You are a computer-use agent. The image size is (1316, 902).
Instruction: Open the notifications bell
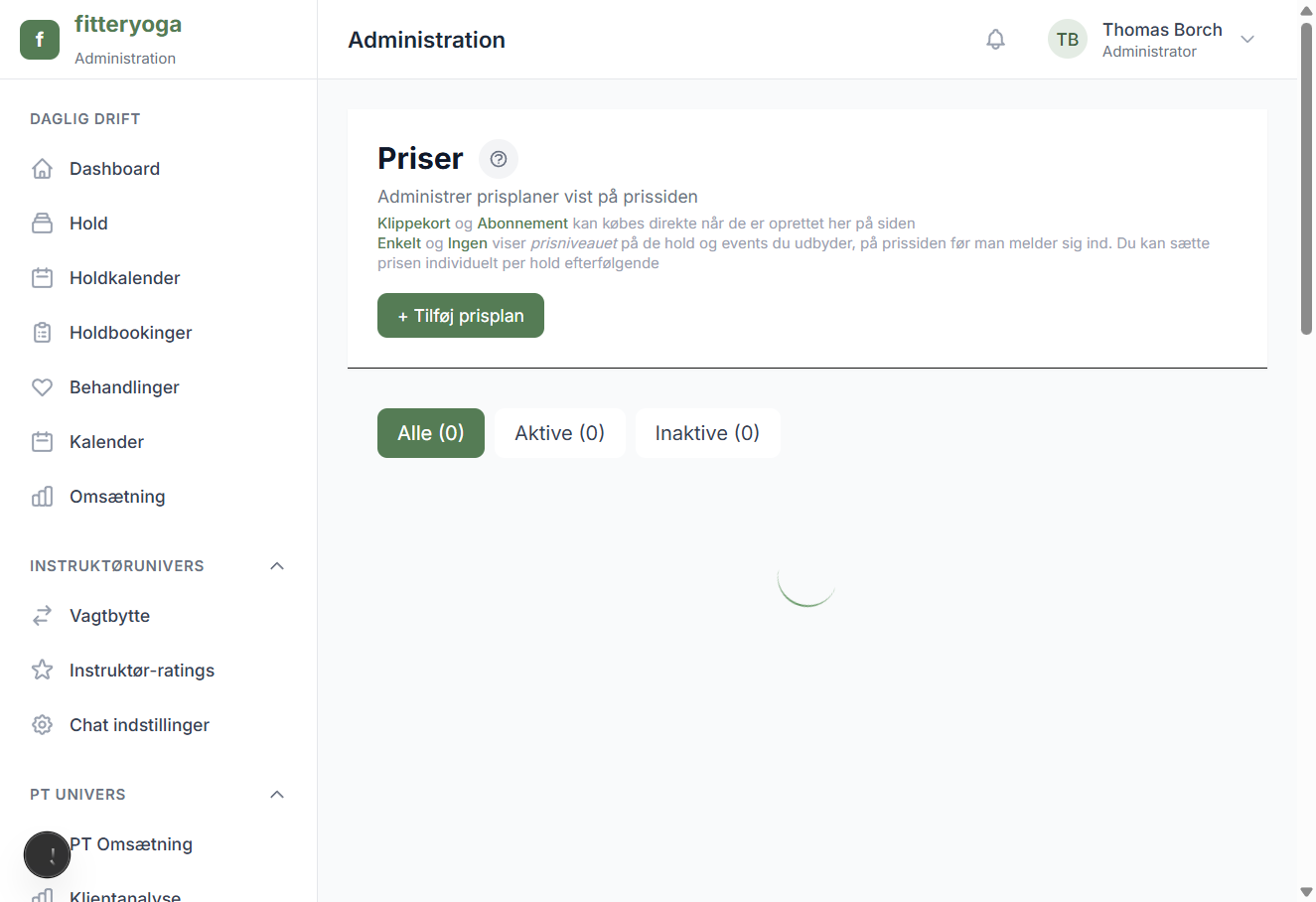(995, 40)
